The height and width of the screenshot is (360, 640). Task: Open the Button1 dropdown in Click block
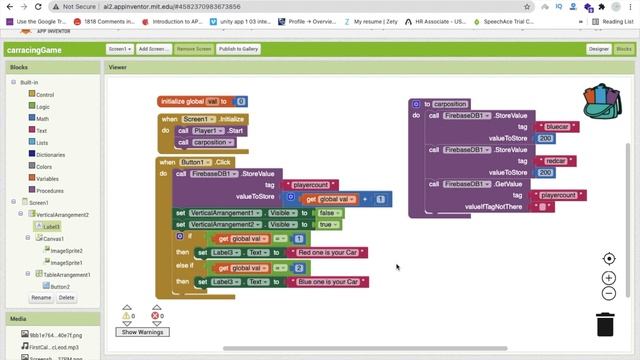[x=196, y=162]
